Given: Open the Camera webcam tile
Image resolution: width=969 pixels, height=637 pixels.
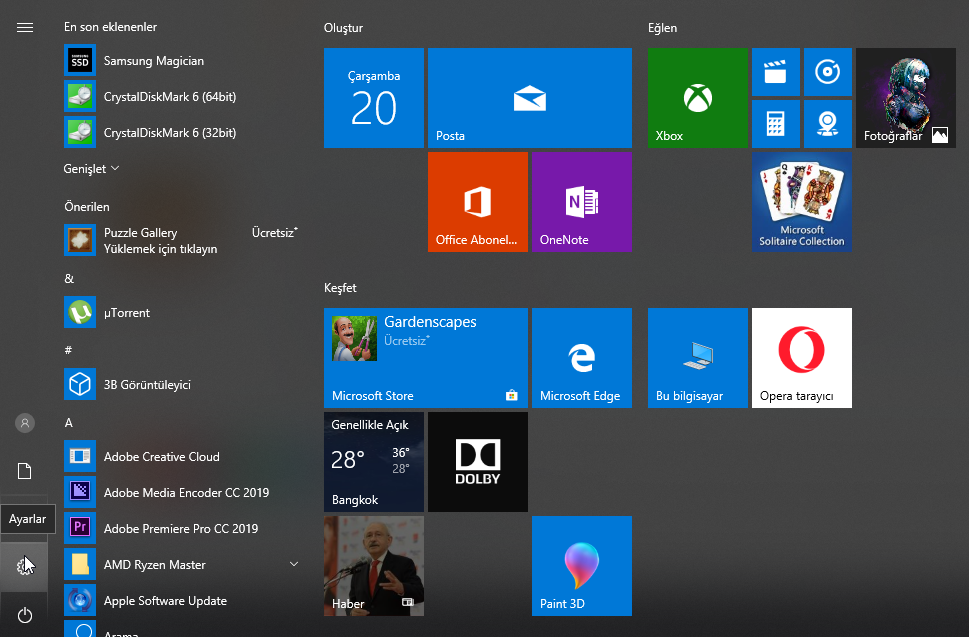Looking at the screenshot, I should tap(827, 124).
